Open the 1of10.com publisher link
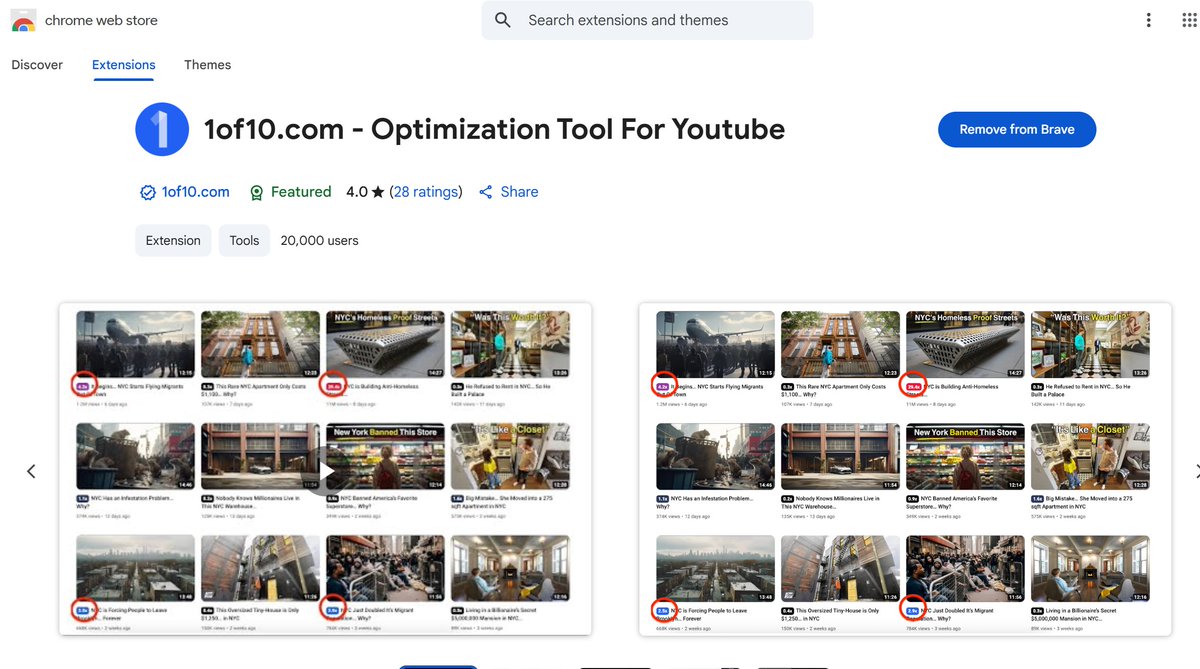1200x669 pixels. [x=196, y=192]
